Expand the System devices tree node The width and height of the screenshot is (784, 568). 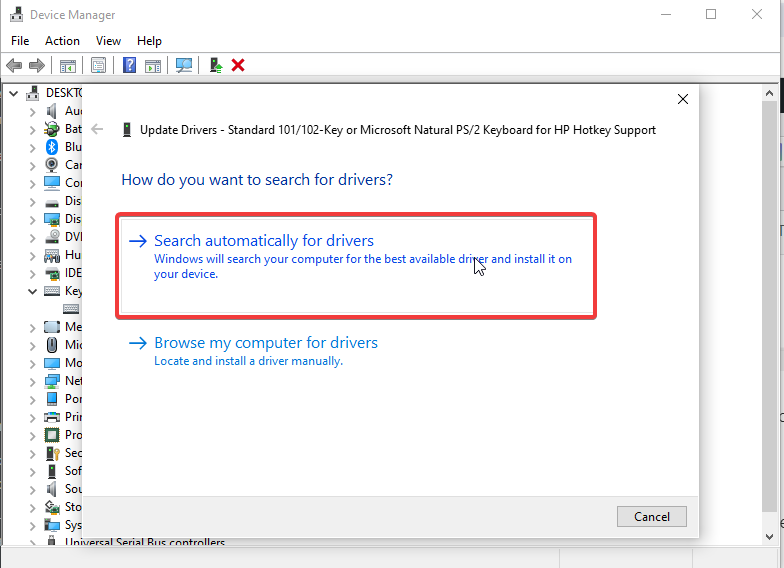(x=32, y=526)
